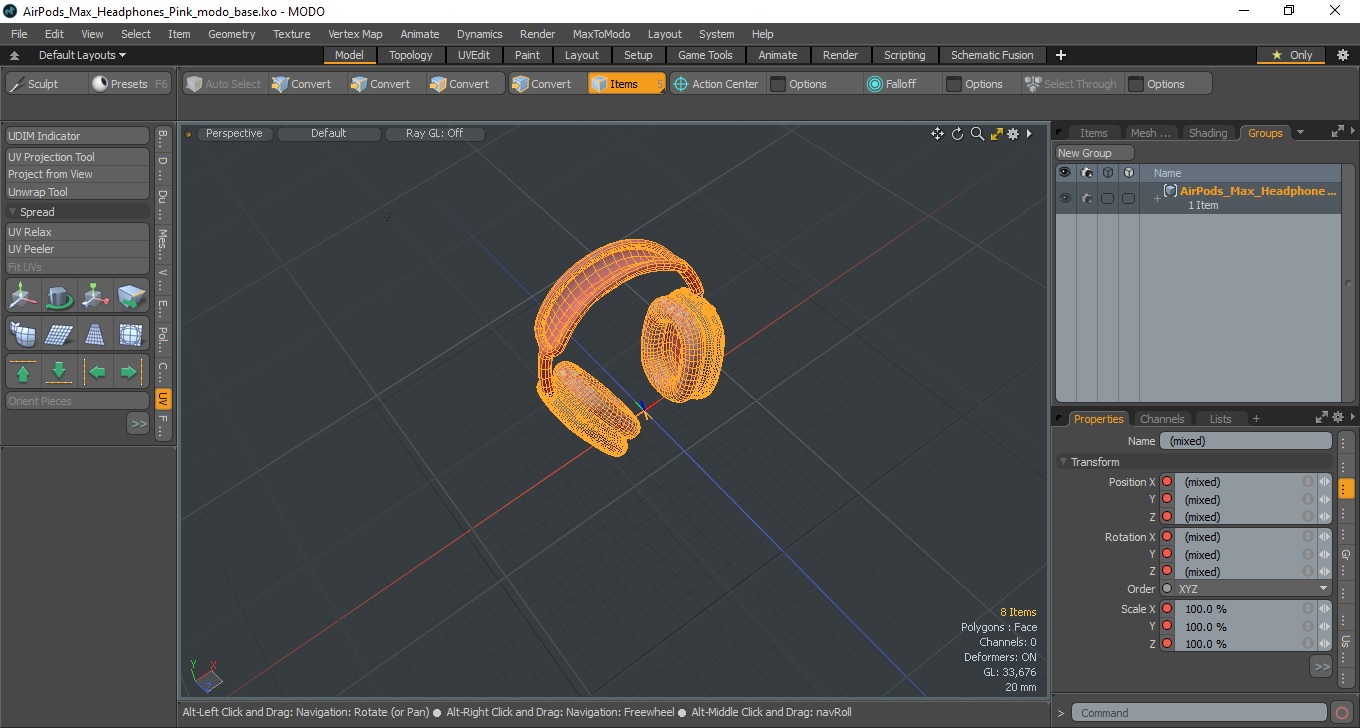Expand the Groups panel with maximize icon
This screenshot has height=728, width=1360.
tap(1337, 132)
